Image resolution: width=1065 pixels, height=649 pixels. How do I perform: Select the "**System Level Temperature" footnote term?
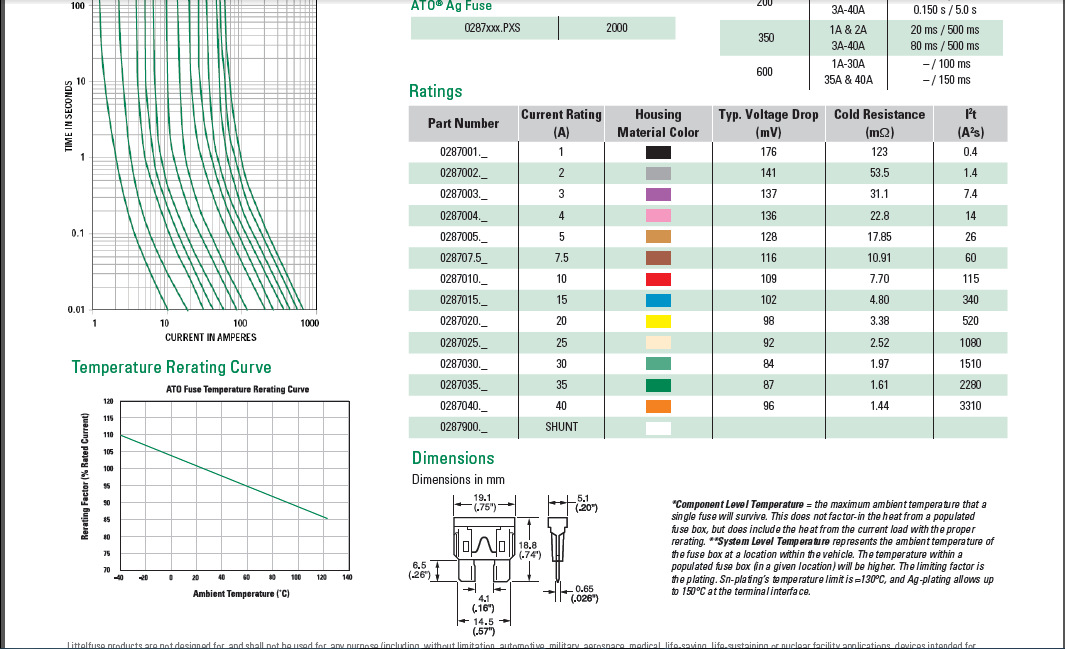point(769,542)
